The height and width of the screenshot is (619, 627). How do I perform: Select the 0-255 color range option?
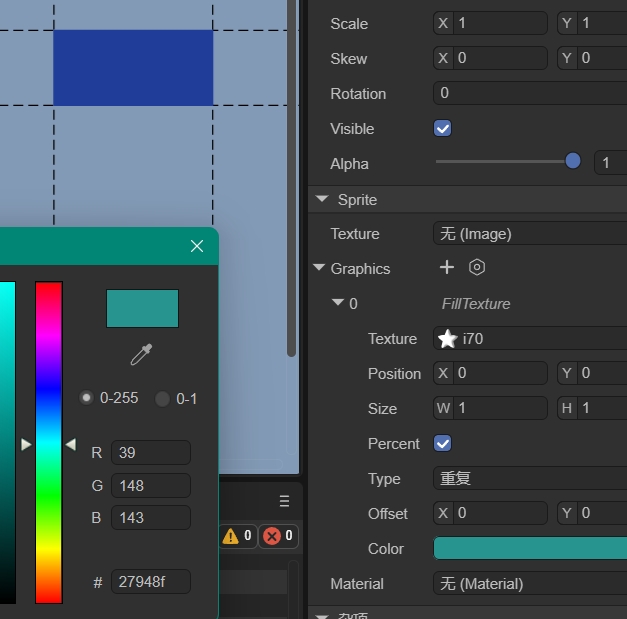(x=87, y=398)
